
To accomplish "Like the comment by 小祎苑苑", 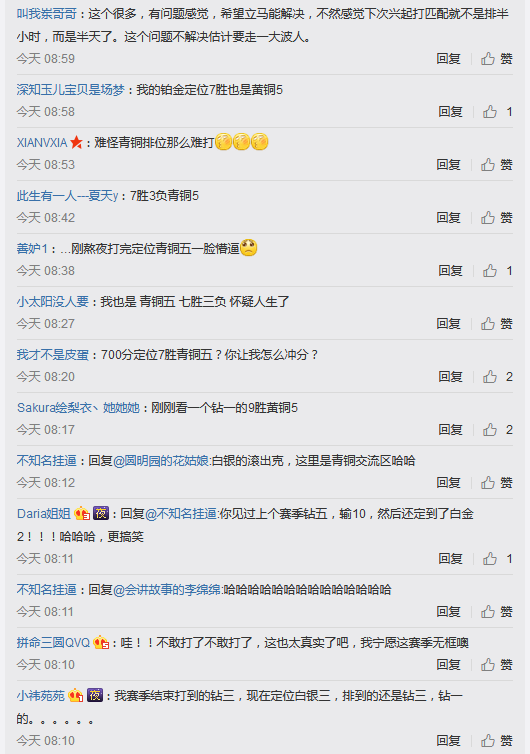I will point(496,741).
